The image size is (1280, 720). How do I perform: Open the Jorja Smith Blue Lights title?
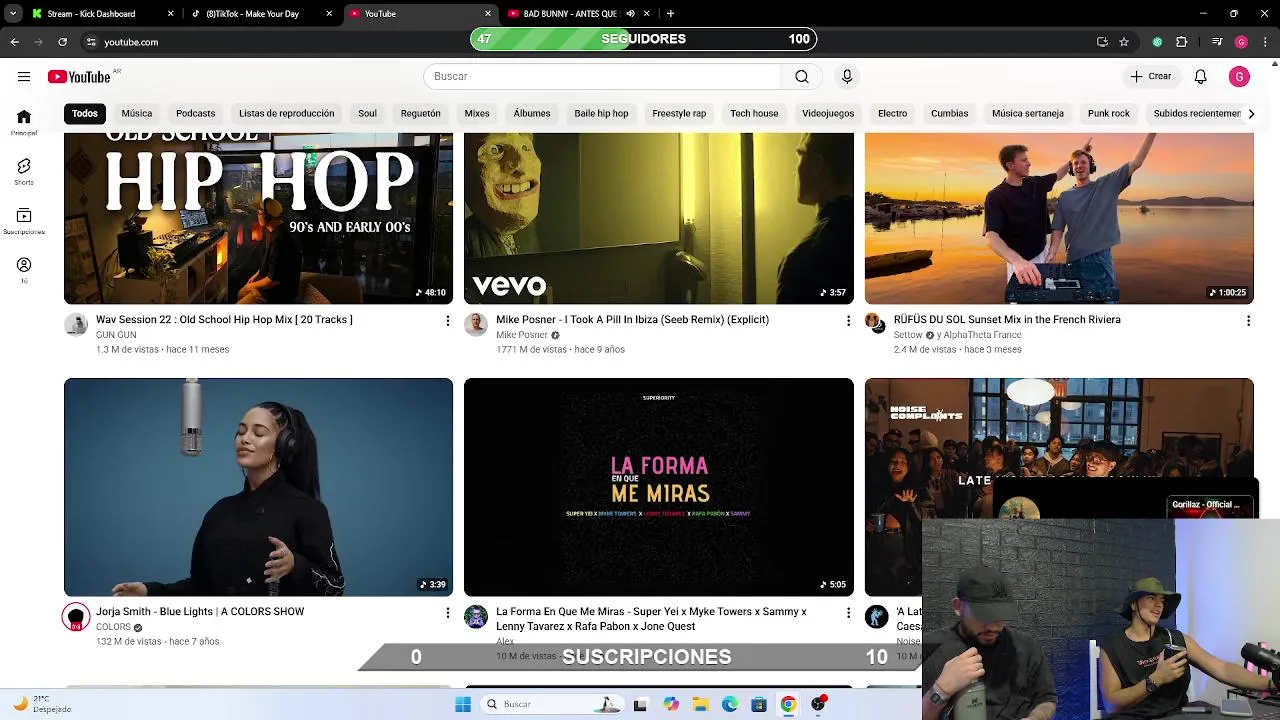tap(200, 612)
